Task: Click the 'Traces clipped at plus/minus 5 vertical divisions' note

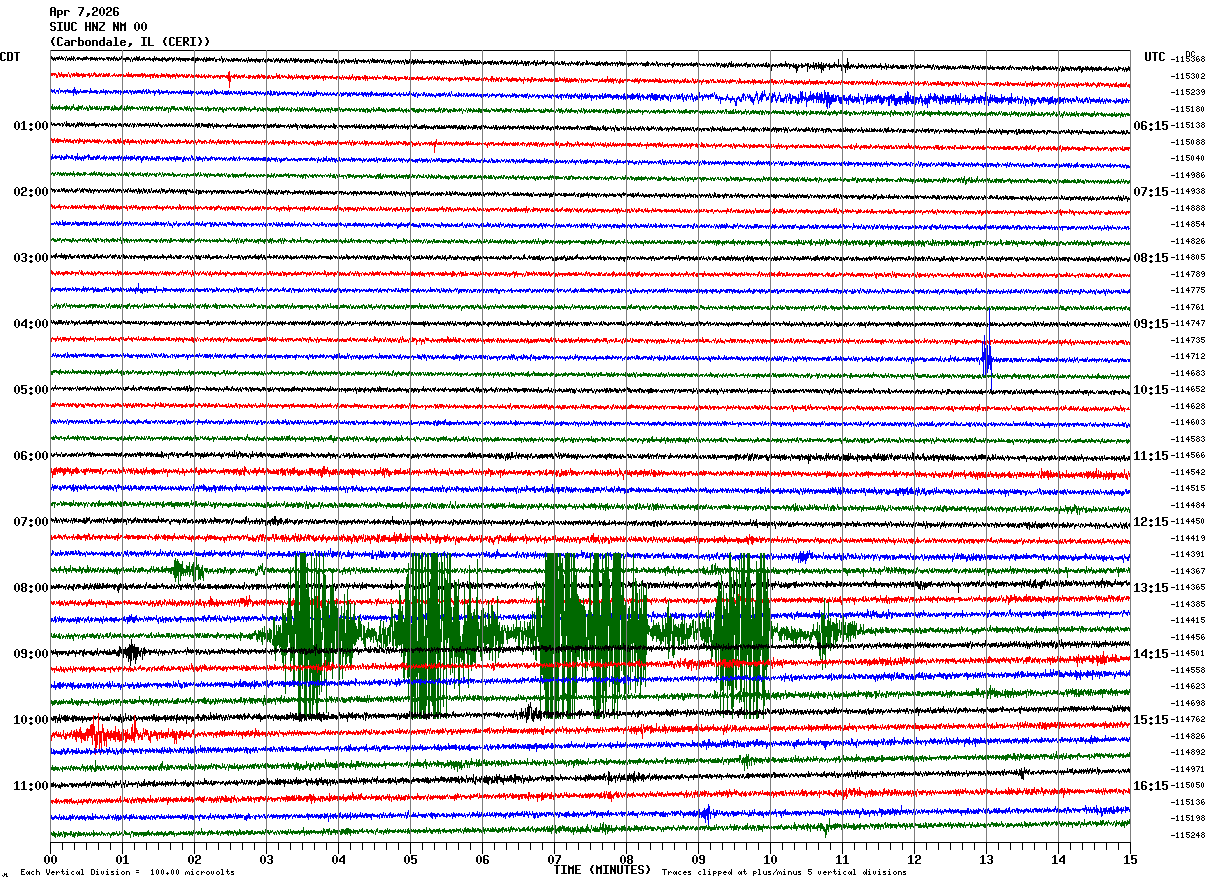Action: [784, 873]
